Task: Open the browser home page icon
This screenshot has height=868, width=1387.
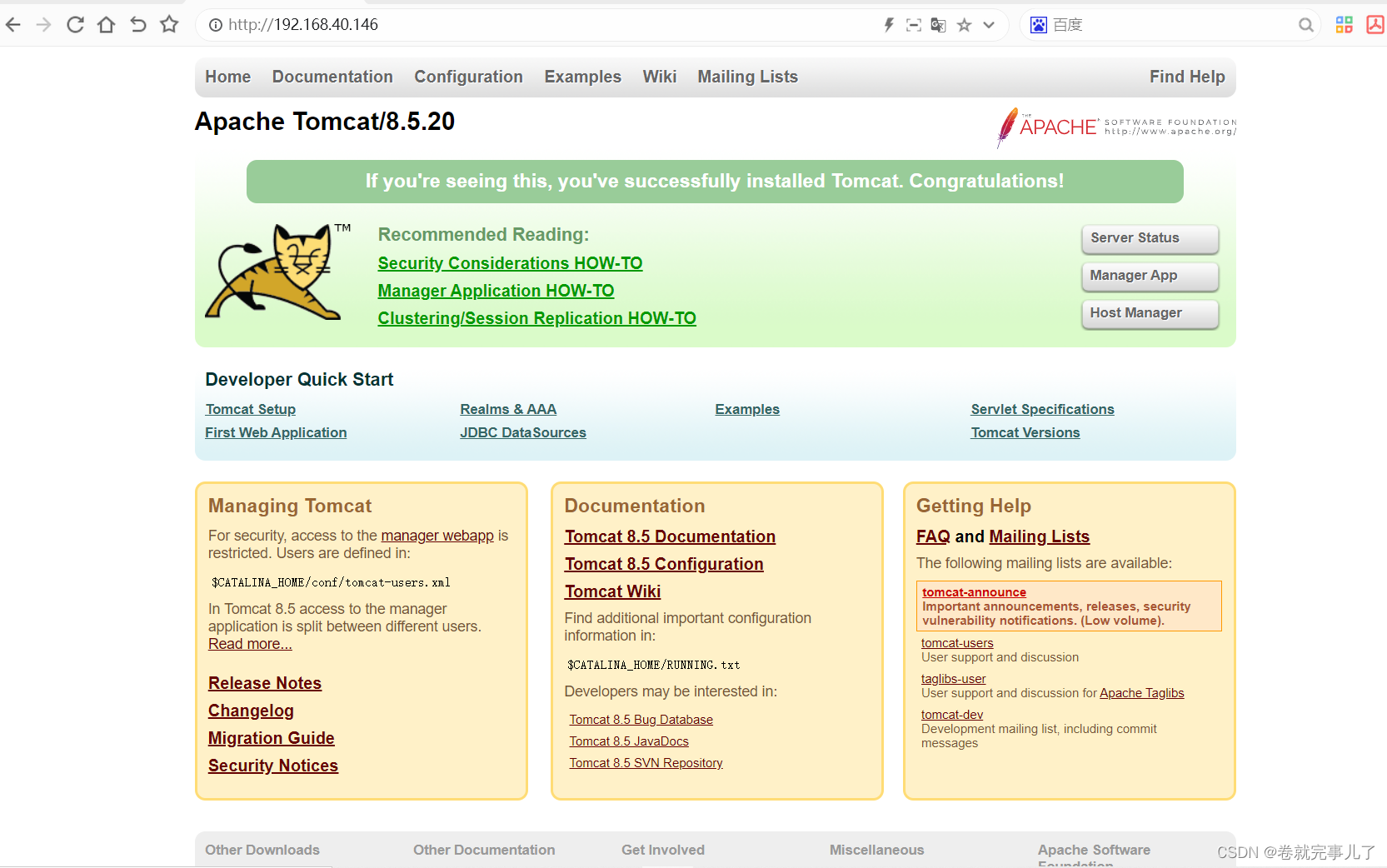Action: [106, 25]
